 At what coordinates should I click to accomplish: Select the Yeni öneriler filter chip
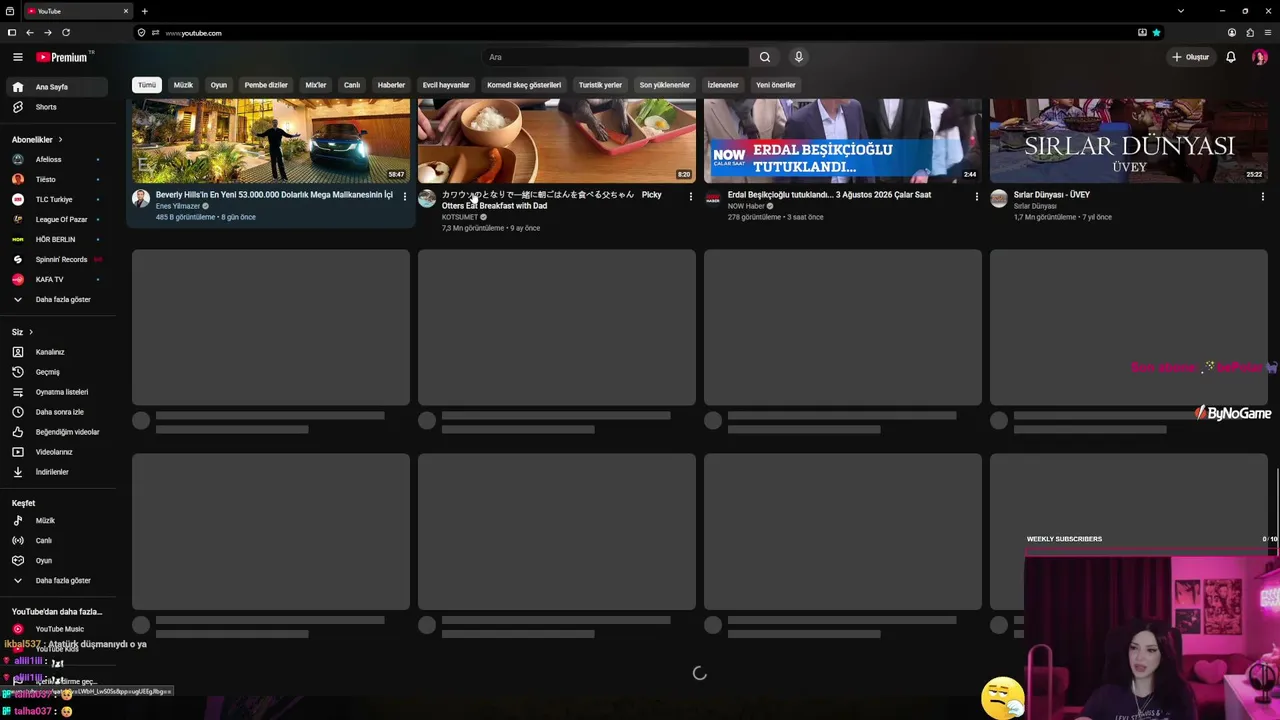click(x=776, y=85)
